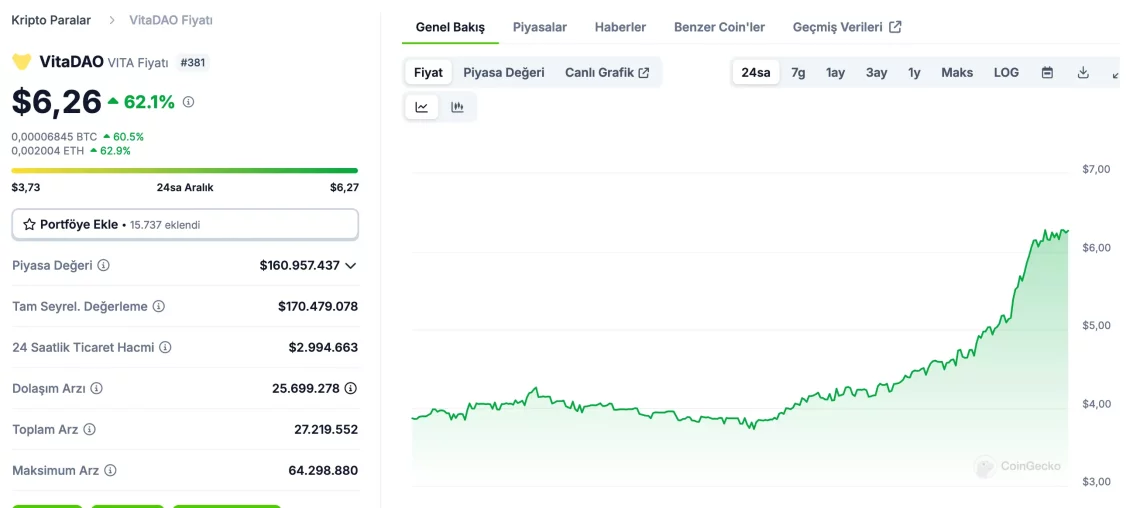Screen dimensions: 1140x508
Task: Click the $6,26 current price
Action: pyautogui.click(x=56, y=102)
